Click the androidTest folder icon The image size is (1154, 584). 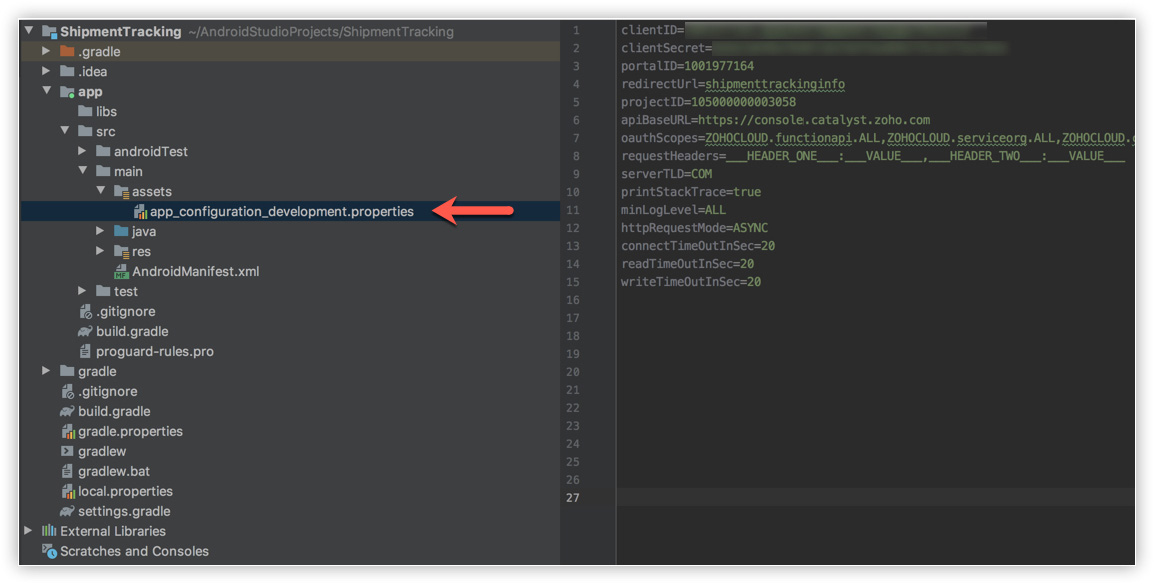point(103,151)
